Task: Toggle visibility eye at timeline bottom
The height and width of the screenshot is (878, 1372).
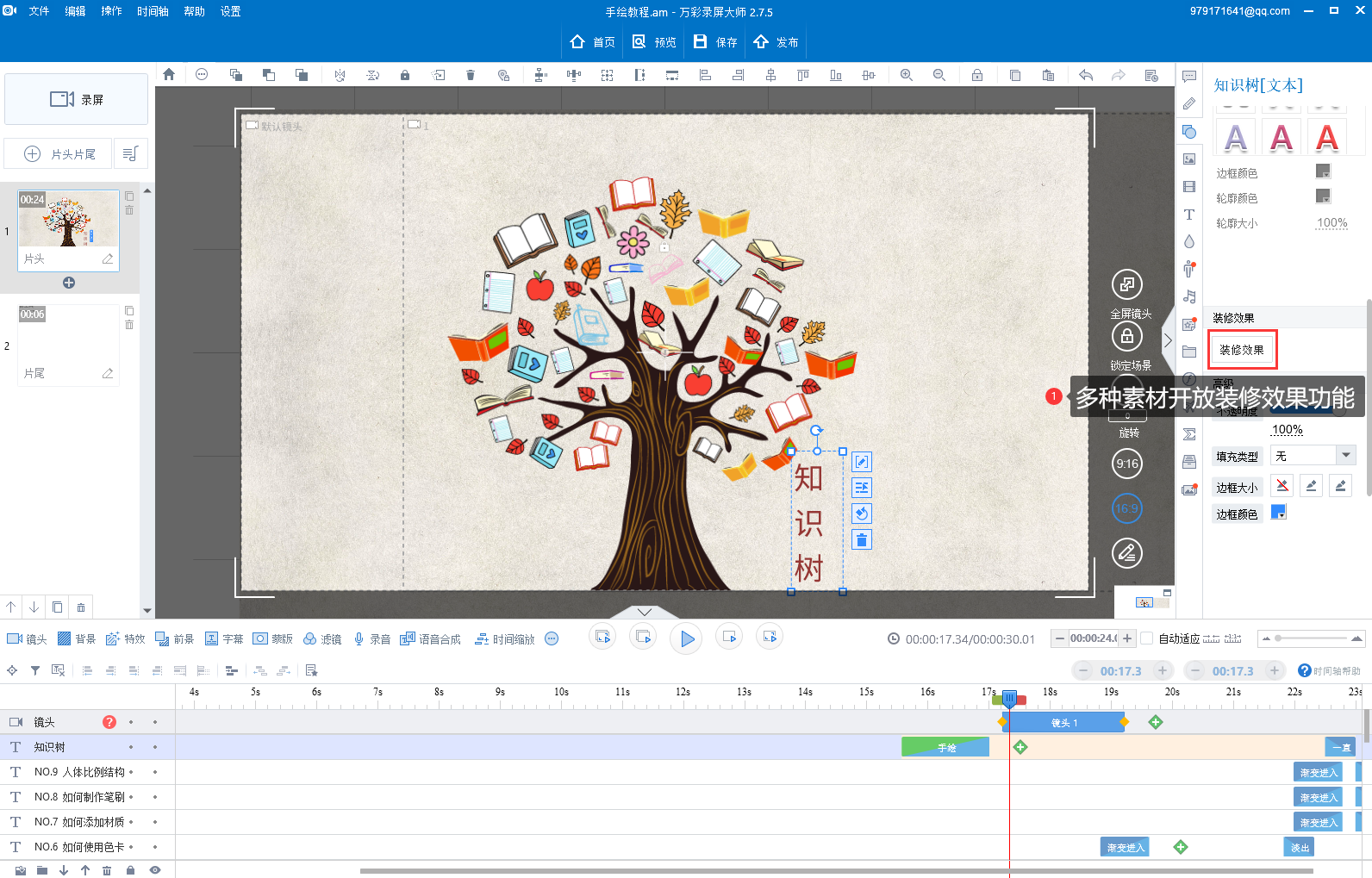Action: click(155, 870)
